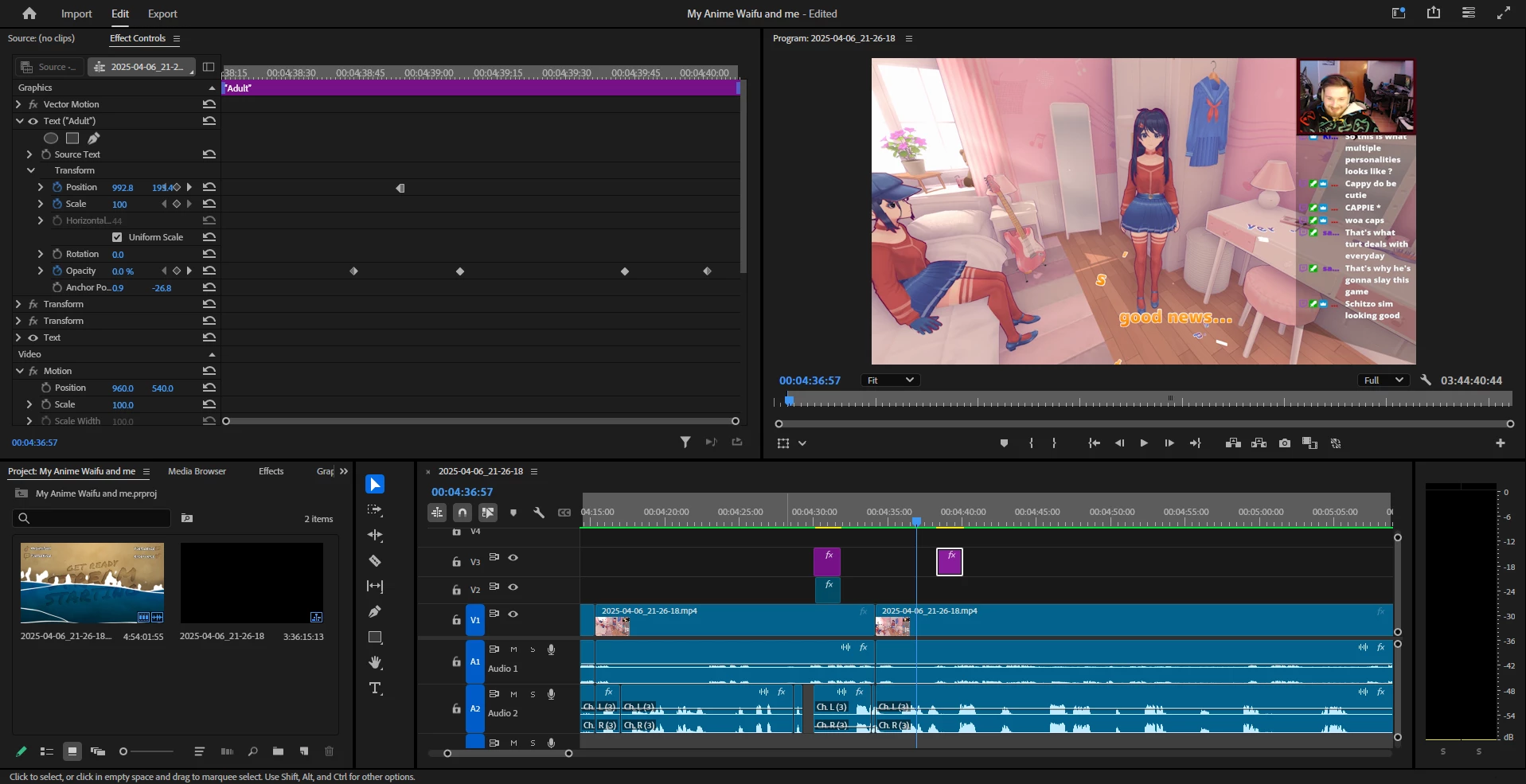This screenshot has height=784, width=1526.
Task: Switch to the Effects panel tab
Action: [x=271, y=471]
